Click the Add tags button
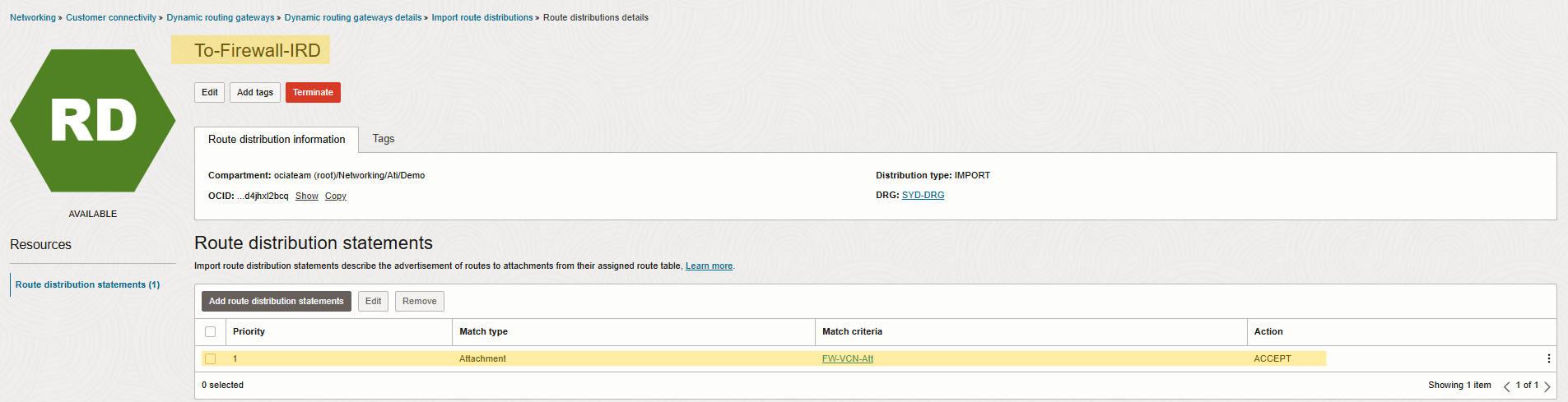The height and width of the screenshot is (402, 1568). (255, 93)
